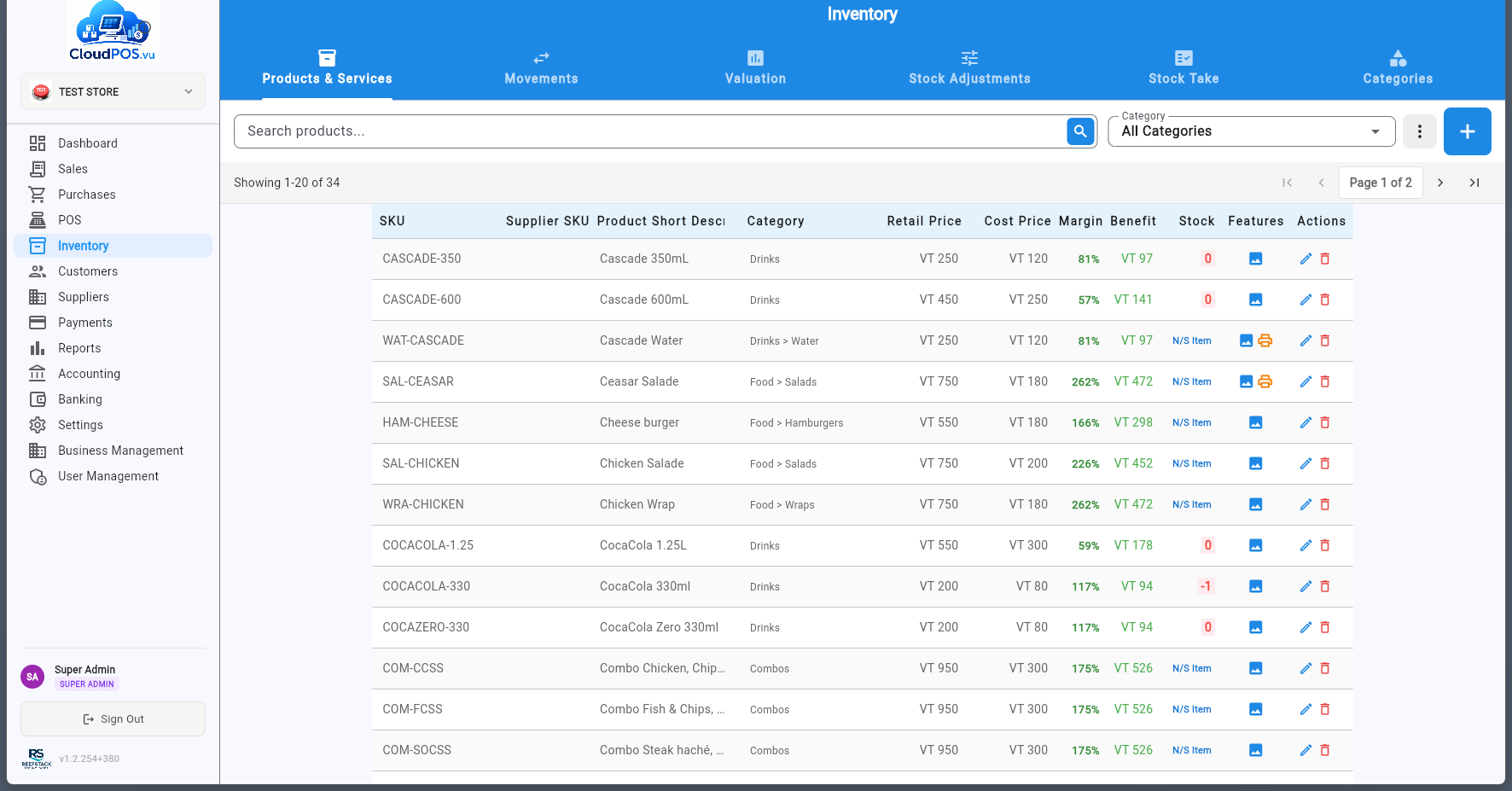Screen dimensions: 1512x791
Task: Switch to Stock Take tab
Action: pyautogui.click(x=1183, y=68)
